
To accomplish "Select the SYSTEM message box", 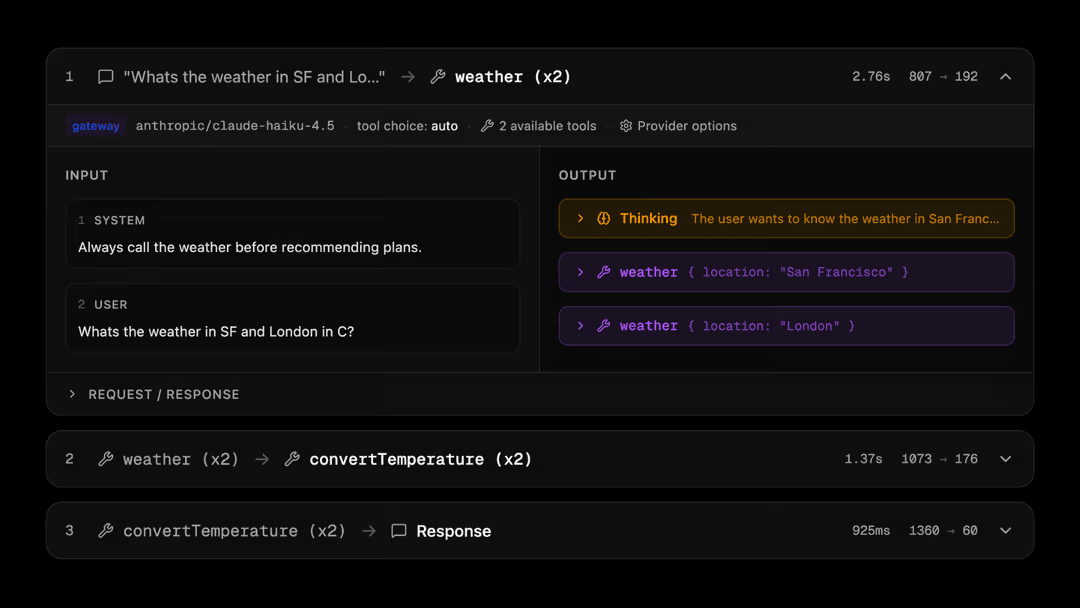I will (292, 234).
